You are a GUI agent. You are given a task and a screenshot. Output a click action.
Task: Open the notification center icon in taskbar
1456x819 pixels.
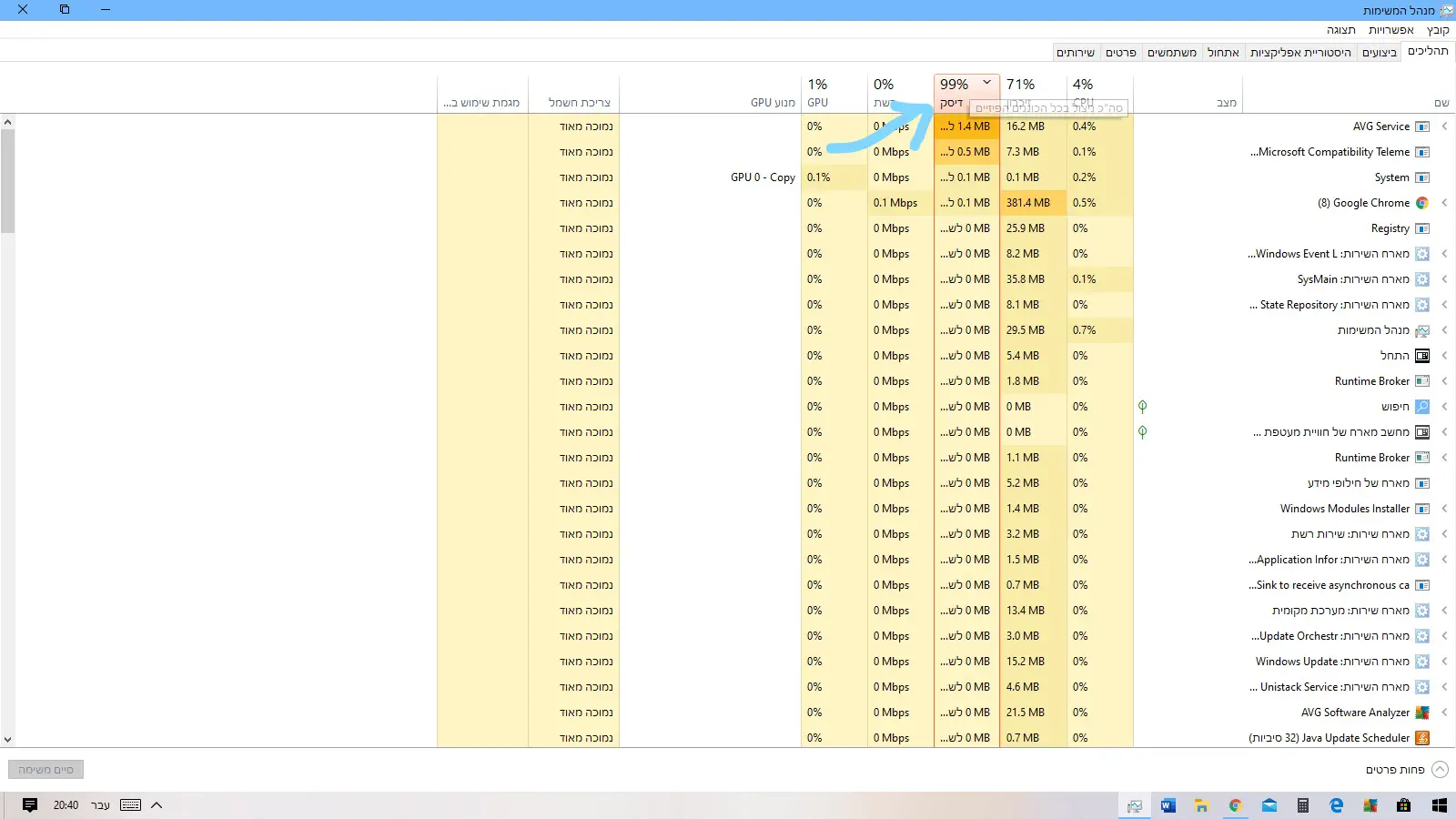(x=30, y=805)
